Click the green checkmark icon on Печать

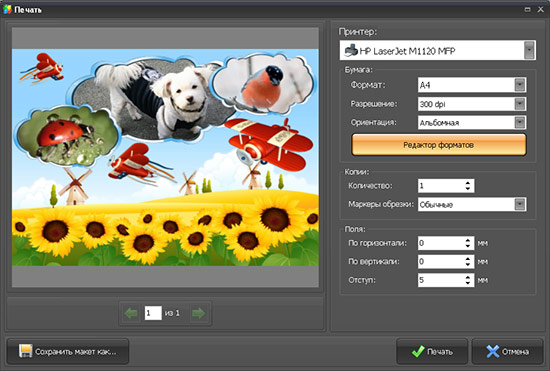(x=418, y=351)
